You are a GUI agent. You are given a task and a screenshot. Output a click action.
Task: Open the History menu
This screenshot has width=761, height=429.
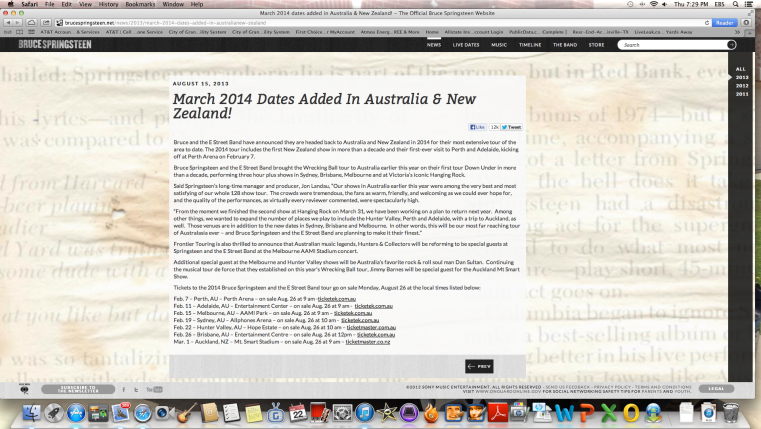click(x=108, y=4)
